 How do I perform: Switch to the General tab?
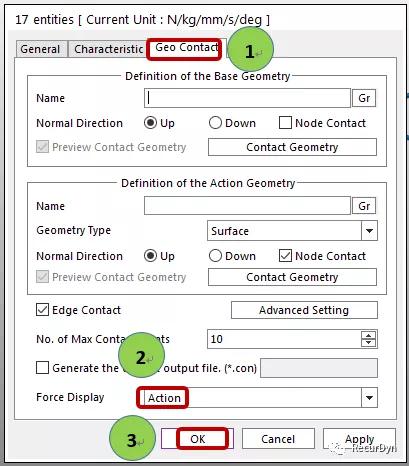(40, 49)
